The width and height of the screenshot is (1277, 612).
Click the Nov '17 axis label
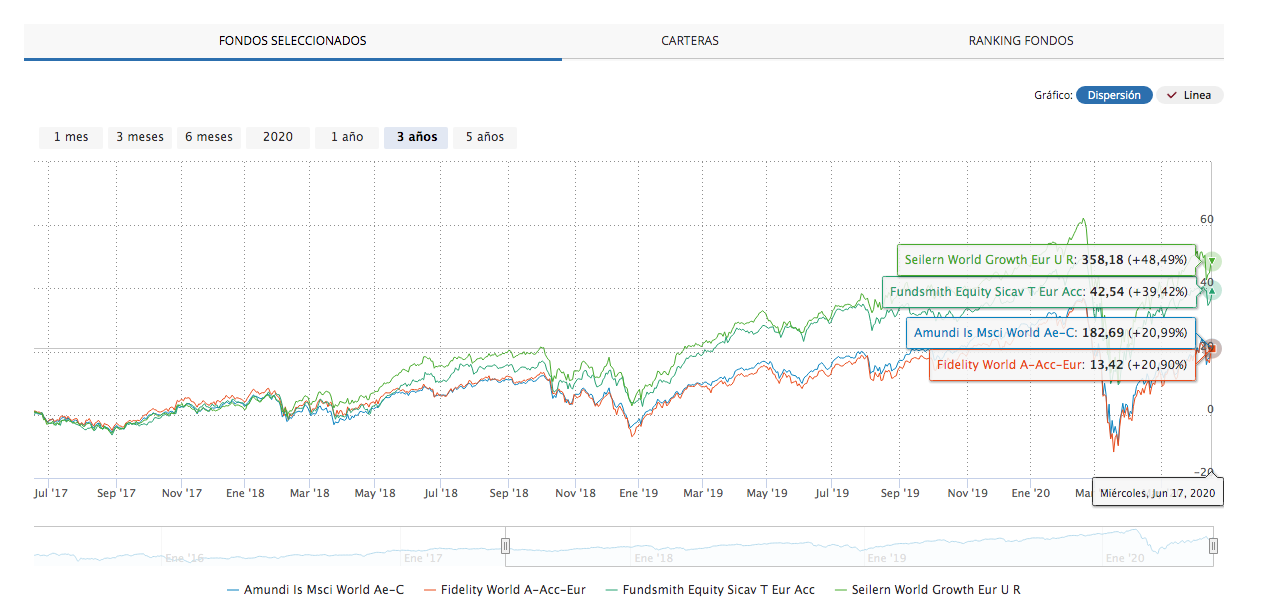point(181,493)
